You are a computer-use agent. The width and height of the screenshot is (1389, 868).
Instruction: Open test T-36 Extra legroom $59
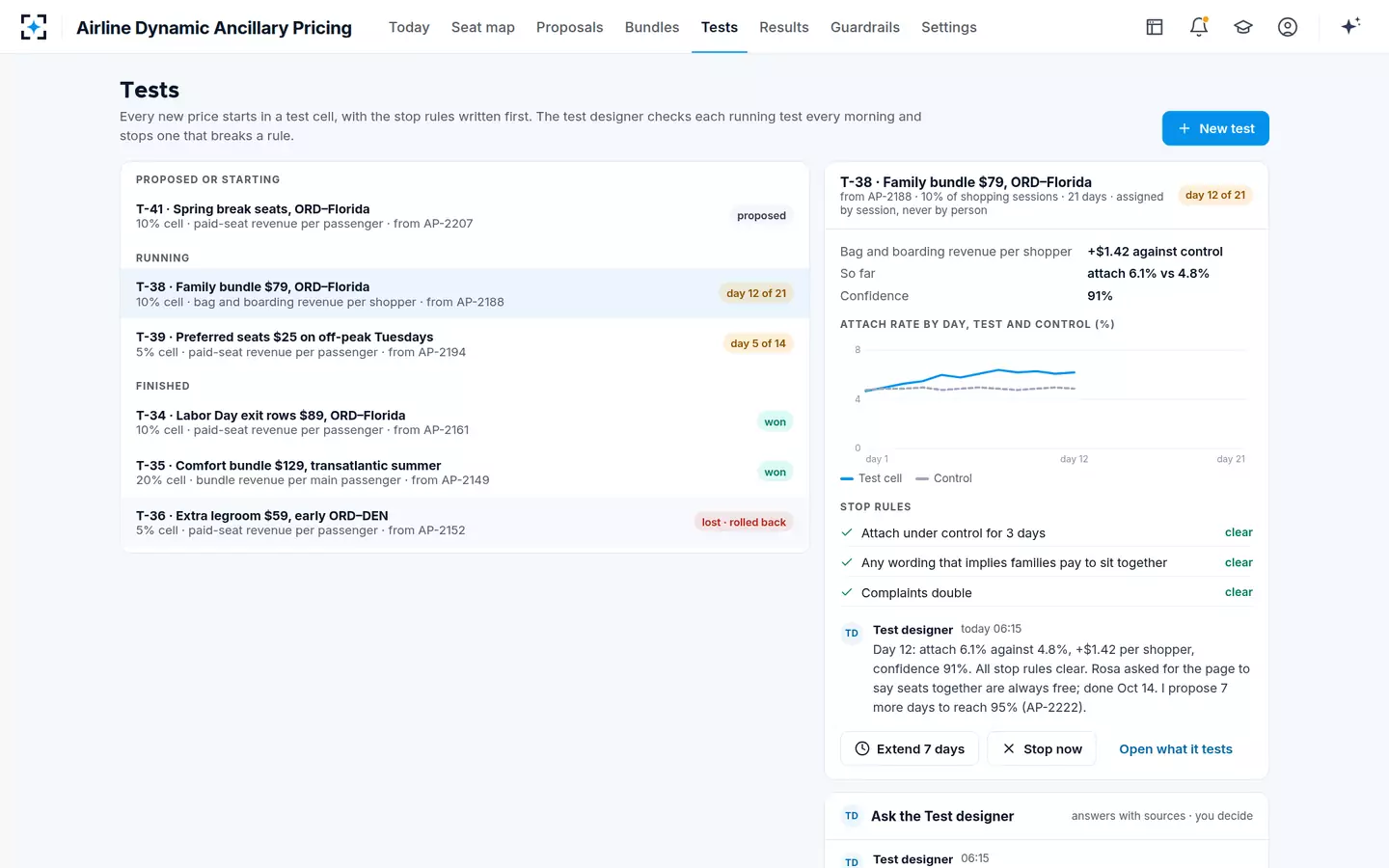click(x=465, y=523)
